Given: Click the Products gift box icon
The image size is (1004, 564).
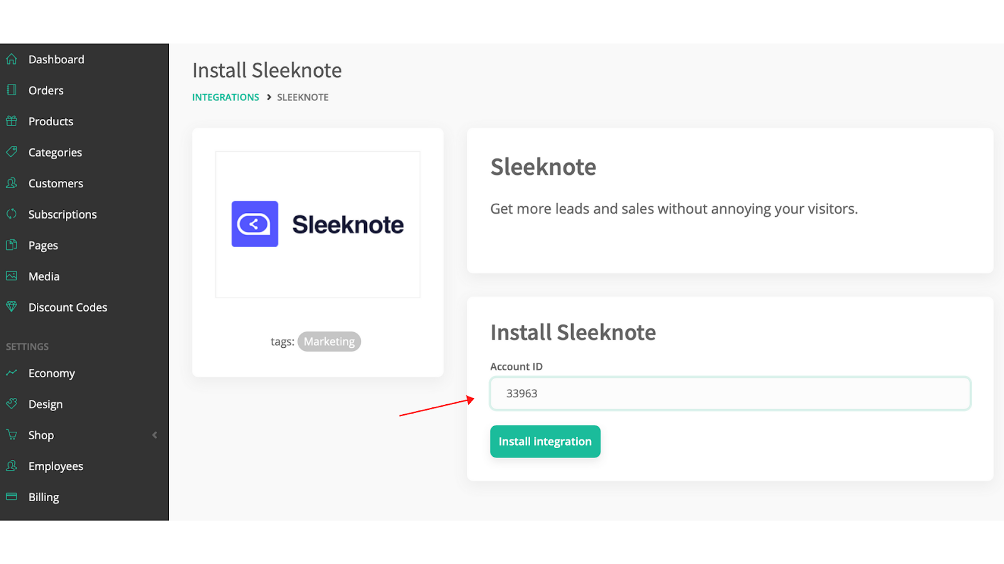Looking at the screenshot, I should (x=12, y=121).
